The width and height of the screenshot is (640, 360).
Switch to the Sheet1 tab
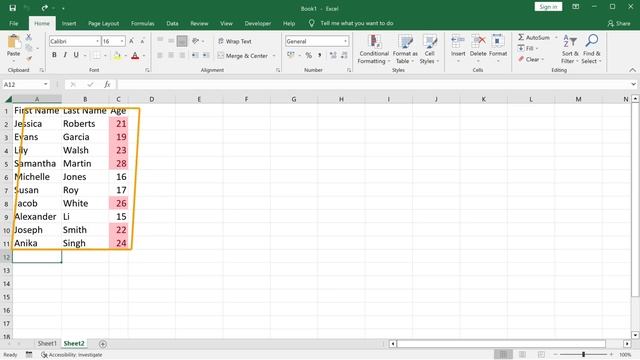pyautogui.click(x=47, y=344)
